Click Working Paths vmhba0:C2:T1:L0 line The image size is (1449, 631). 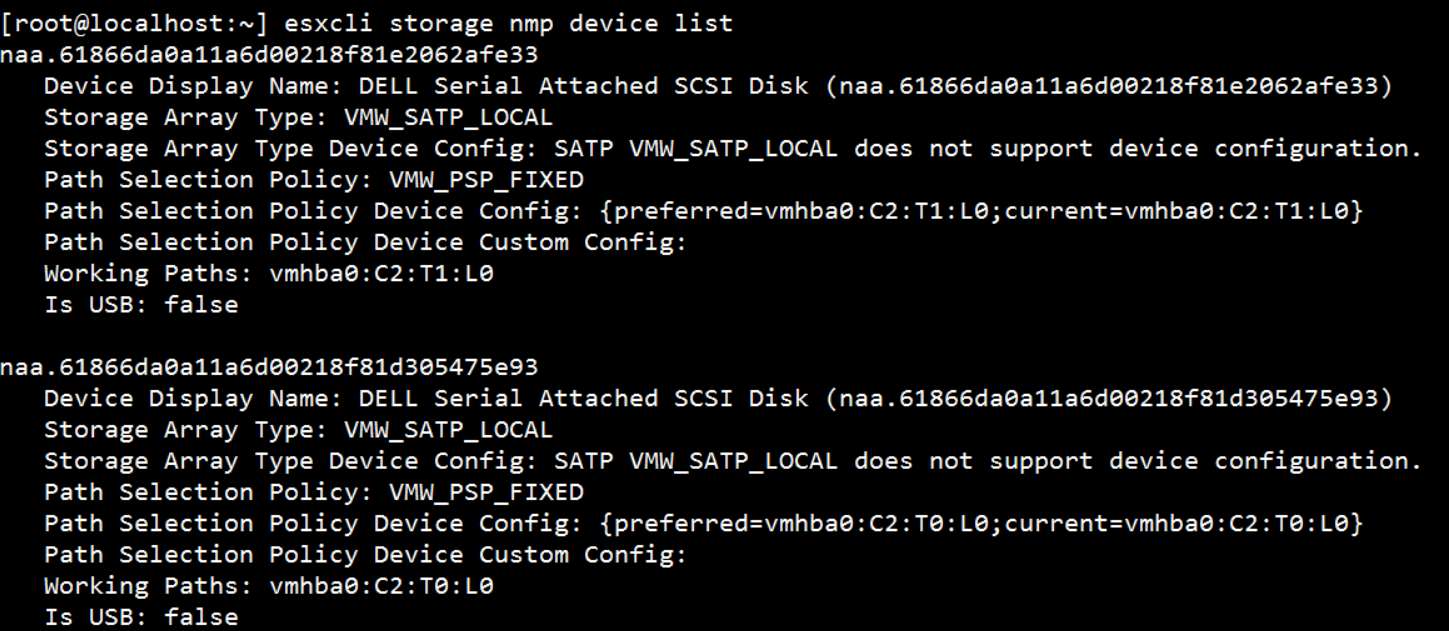269,273
